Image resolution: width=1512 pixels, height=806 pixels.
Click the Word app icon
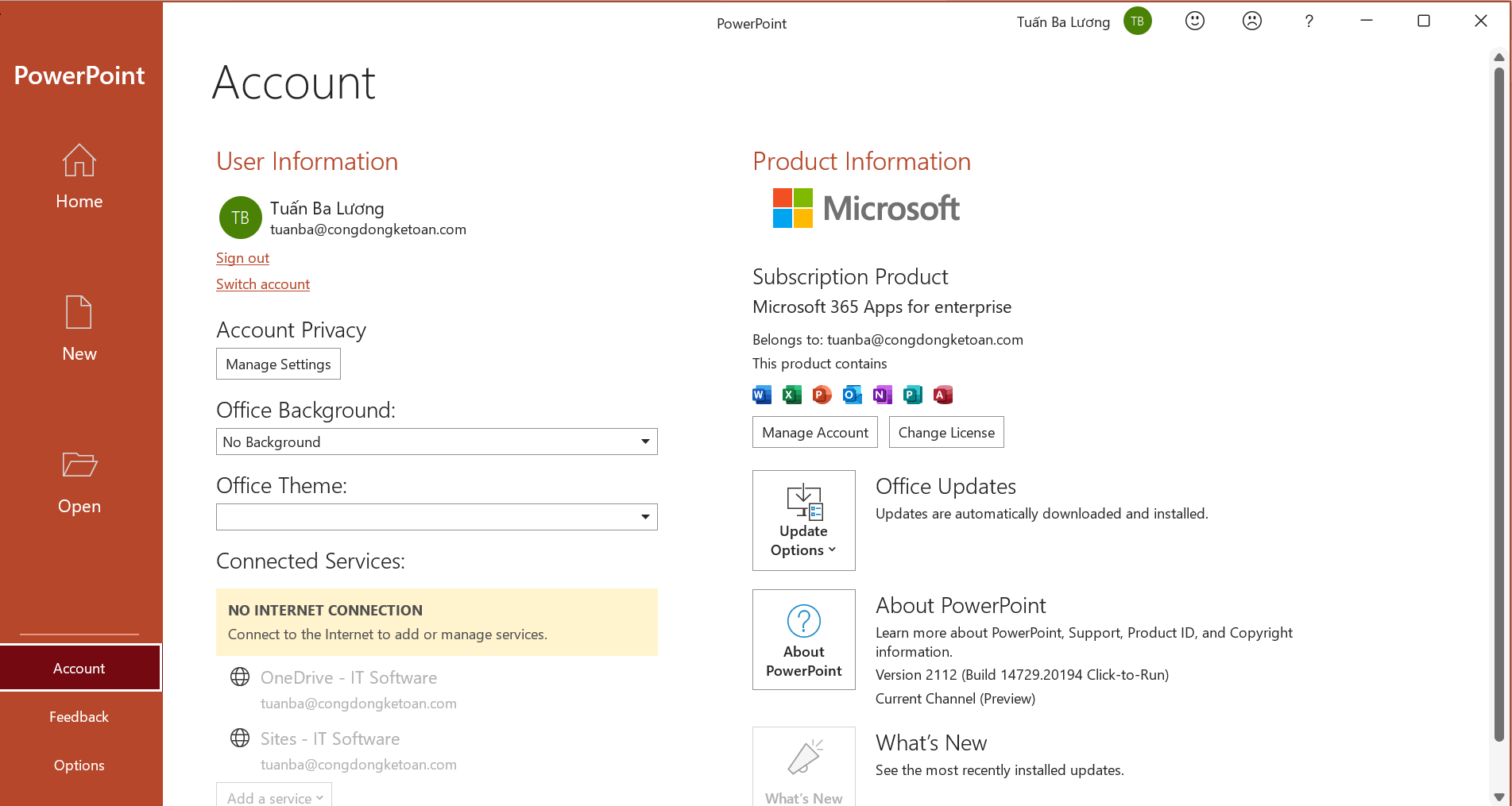click(x=762, y=395)
